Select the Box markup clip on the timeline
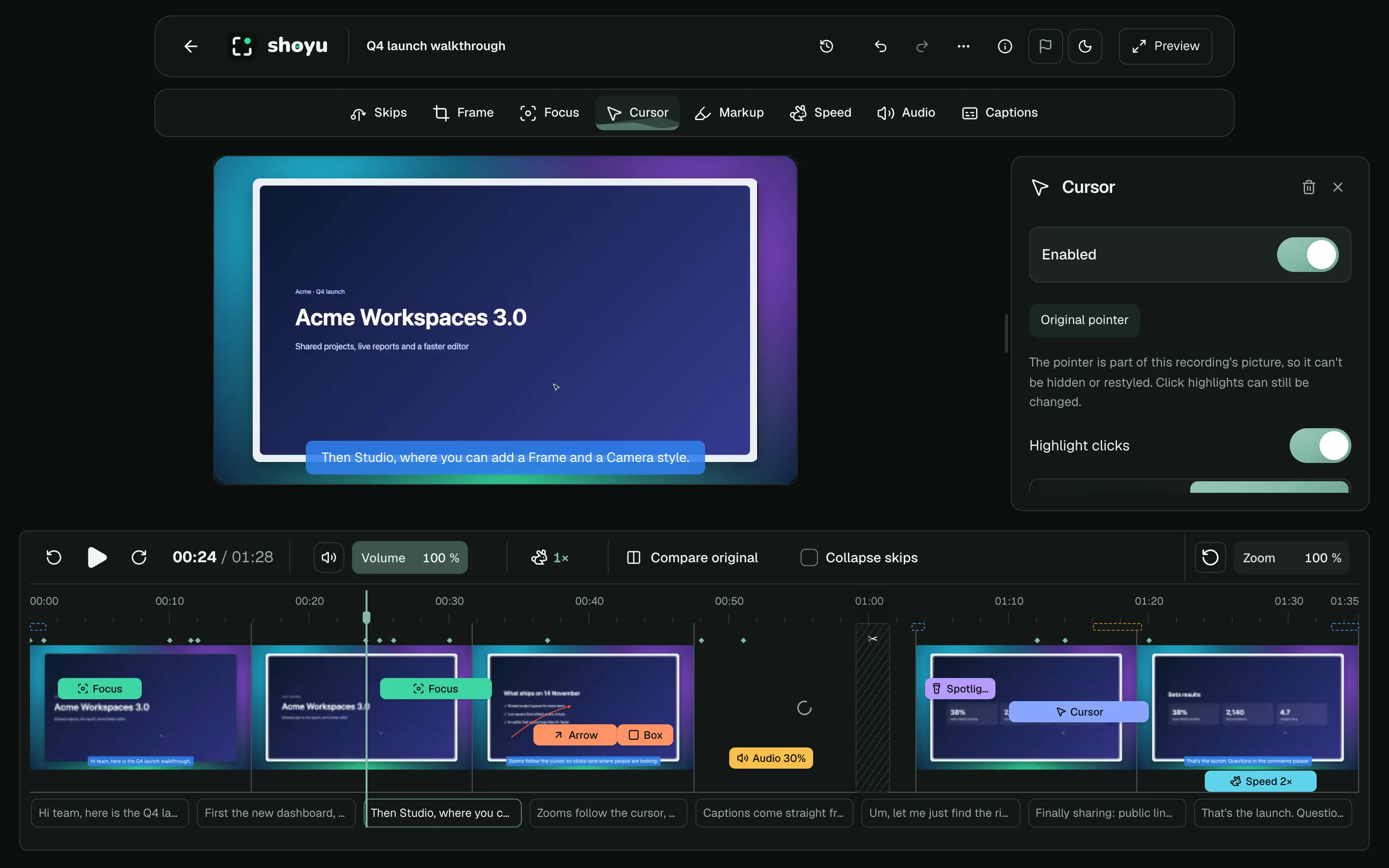Image resolution: width=1389 pixels, height=868 pixels. [645, 735]
